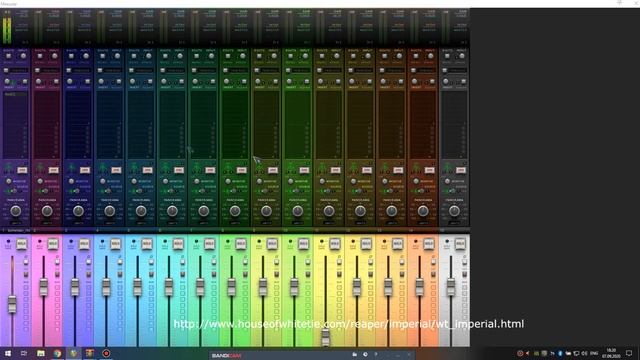Click the folder icon on the Bandicam bar
The height and width of the screenshot is (360, 640).
point(354,354)
